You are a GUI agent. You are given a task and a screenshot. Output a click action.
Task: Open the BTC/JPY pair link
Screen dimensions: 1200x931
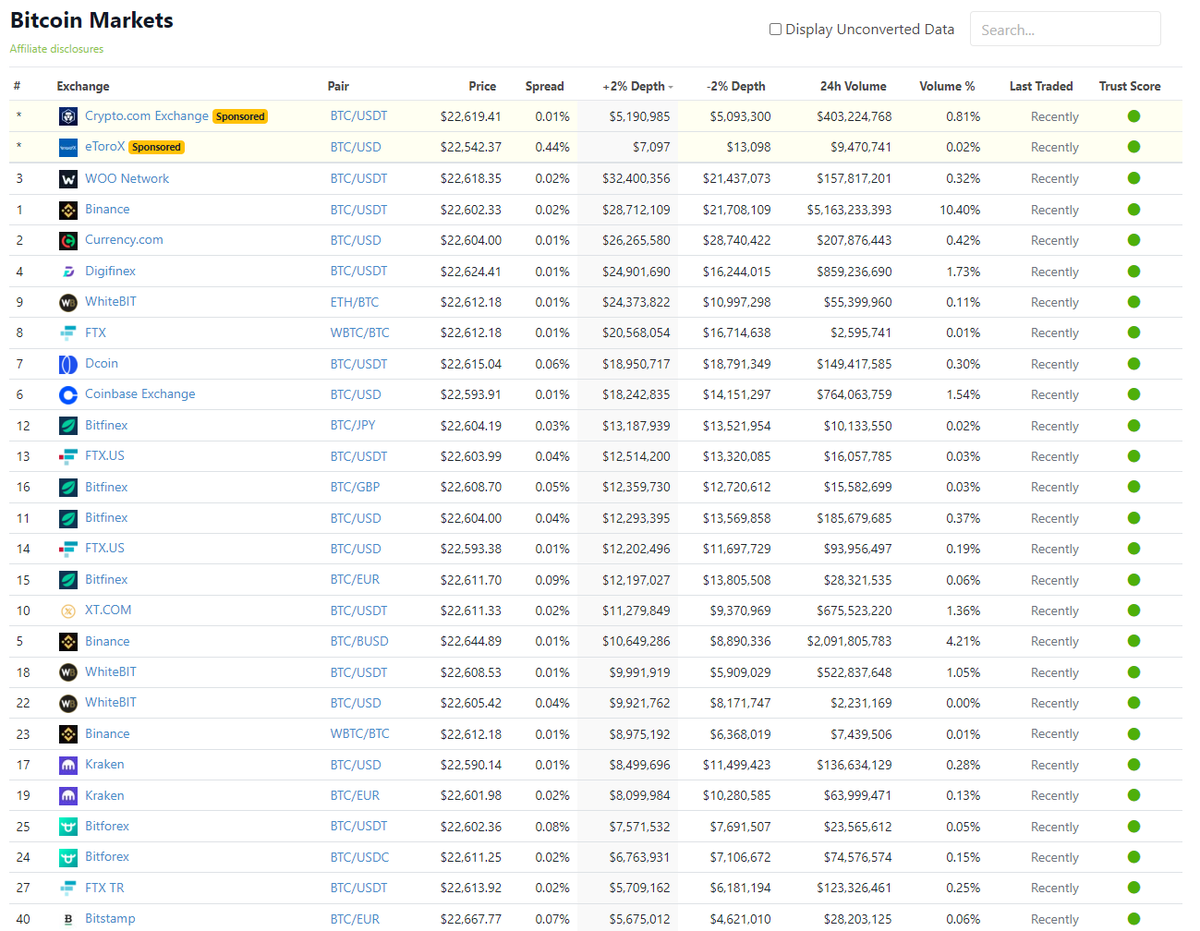pyautogui.click(x=353, y=425)
